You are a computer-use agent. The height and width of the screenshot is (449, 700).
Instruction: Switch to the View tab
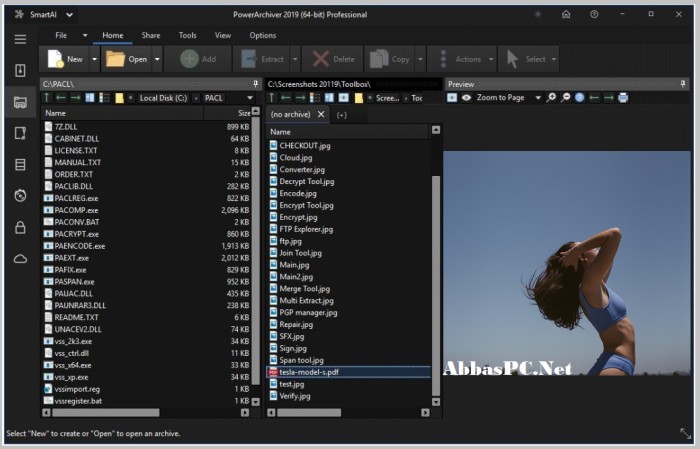click(223, 35)
